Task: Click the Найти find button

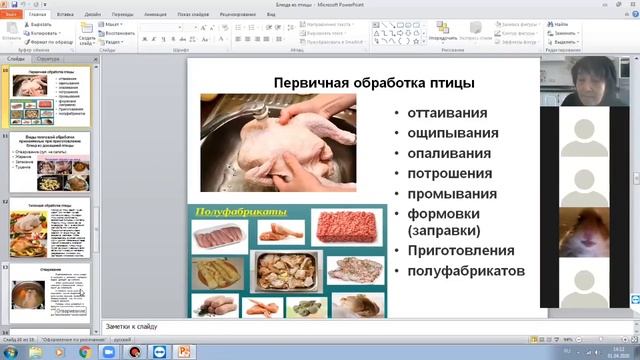Action: (558, 24)
